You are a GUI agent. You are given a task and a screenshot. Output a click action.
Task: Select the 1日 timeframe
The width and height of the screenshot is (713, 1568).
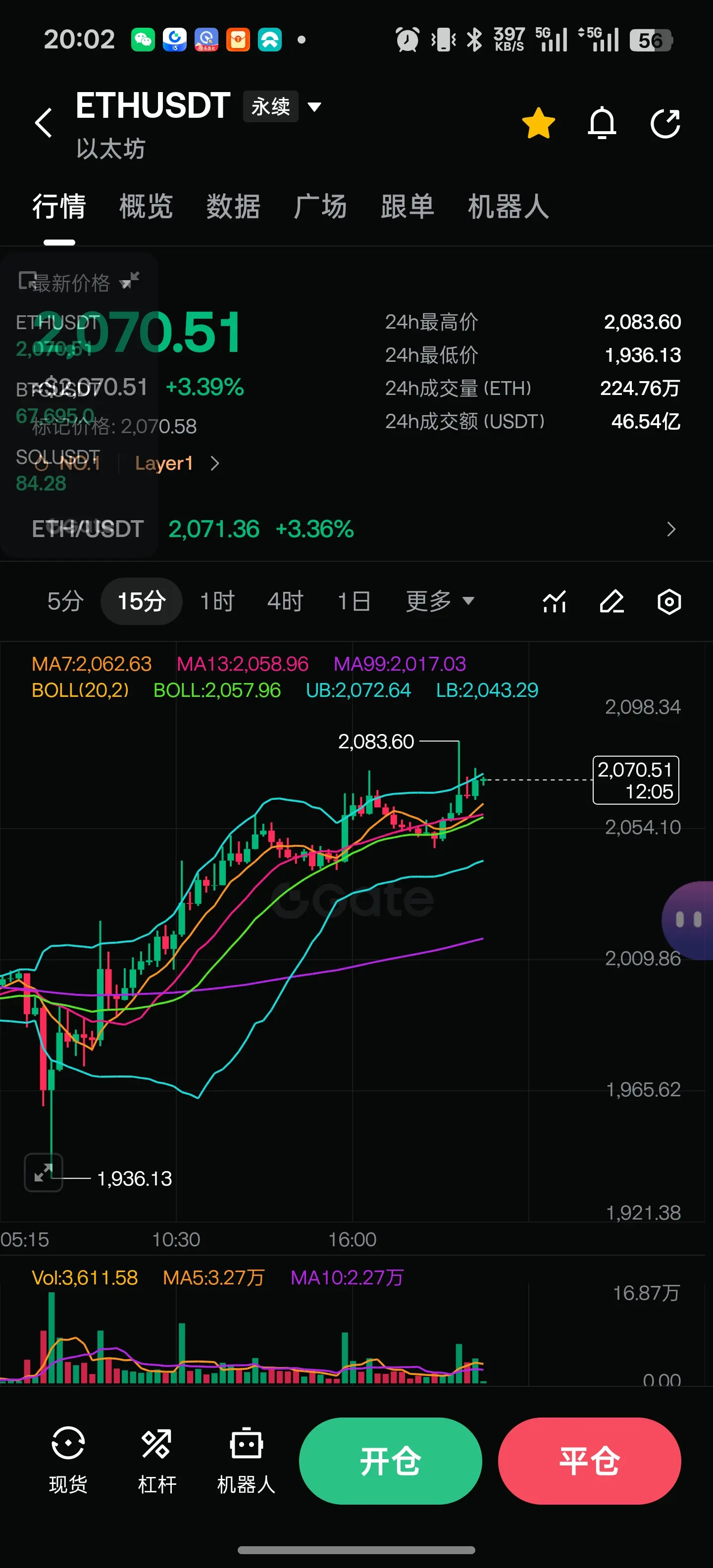[x=355, y=601]
